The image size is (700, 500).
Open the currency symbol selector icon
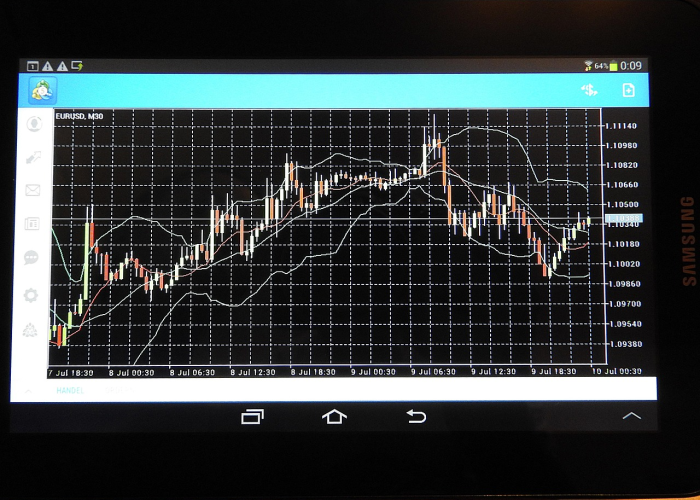pyautogui.click(x=589, y=90)
